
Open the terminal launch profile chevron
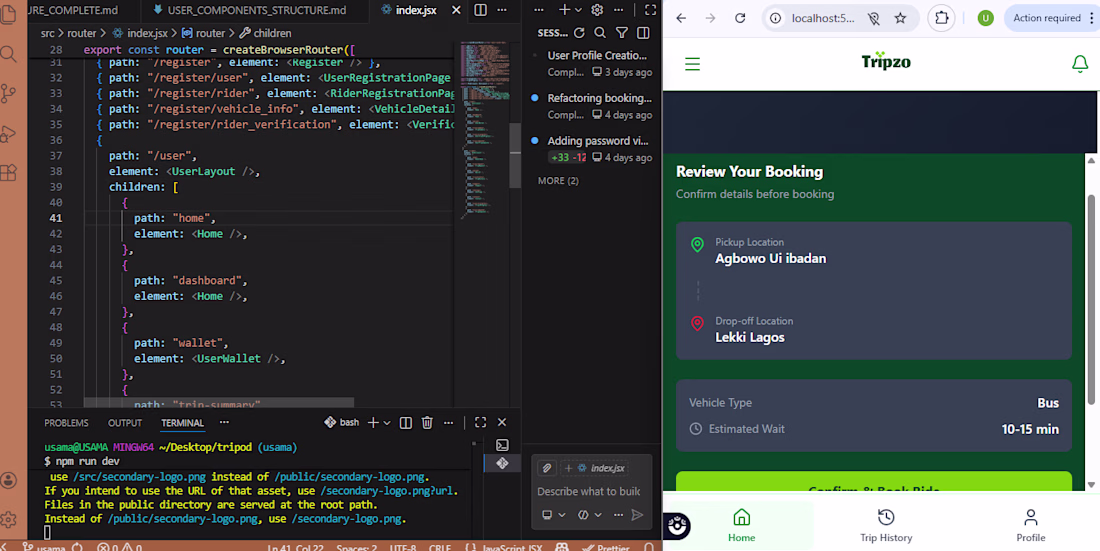click(387, 423)
